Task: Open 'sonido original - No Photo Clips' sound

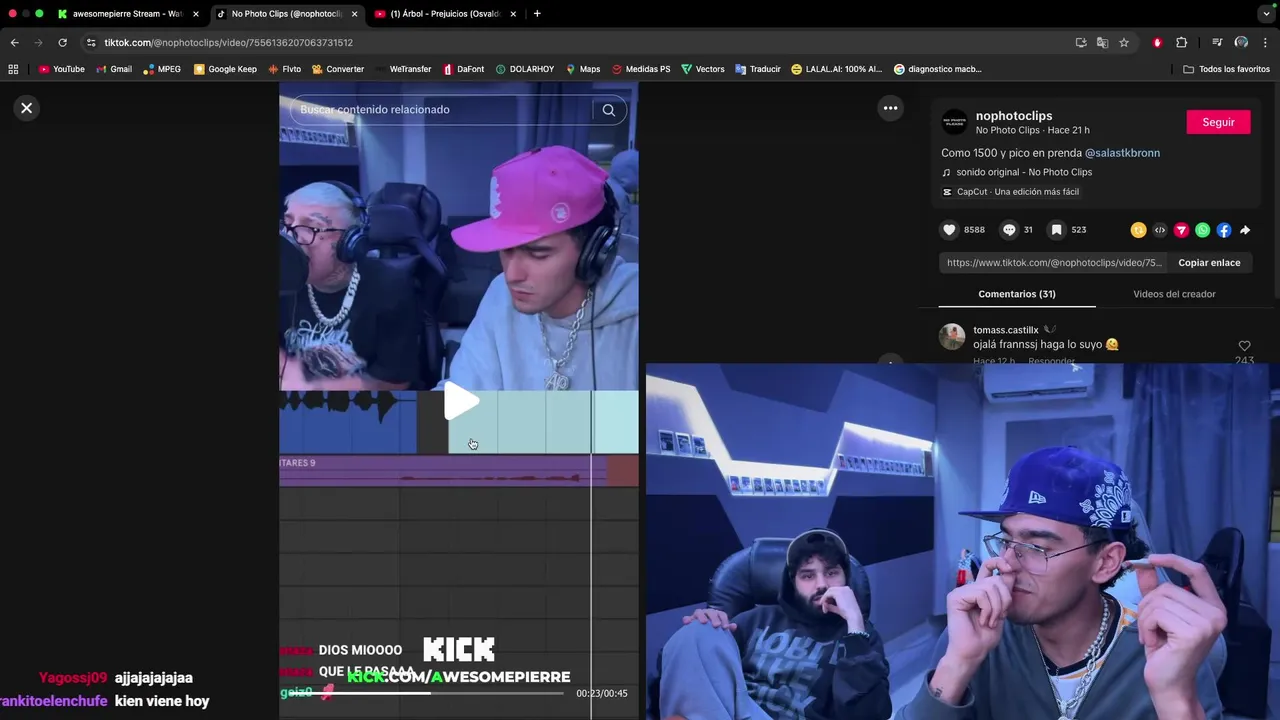Action: click(1024, 172)
